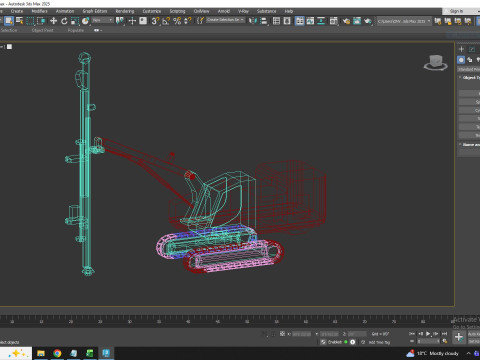Click Use Pivot Point Center icon
The height and width of the screenshot is (360, 480).
[120, 21]
